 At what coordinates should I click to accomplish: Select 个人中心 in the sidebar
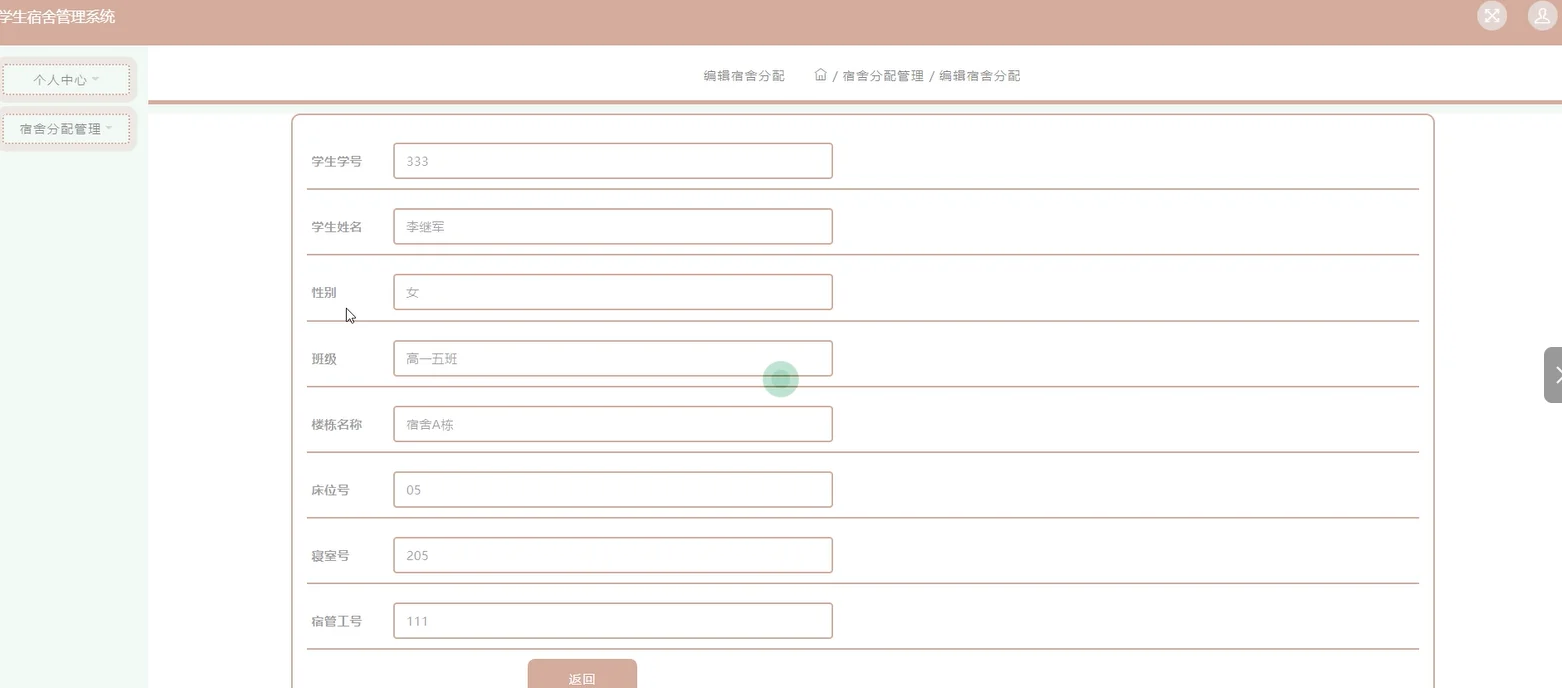(x=60, y=79)
